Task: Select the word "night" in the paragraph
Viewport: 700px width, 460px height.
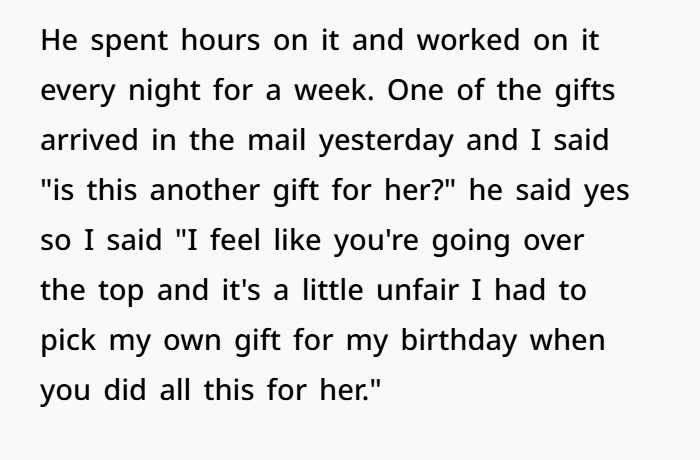Action: point(164,92)
